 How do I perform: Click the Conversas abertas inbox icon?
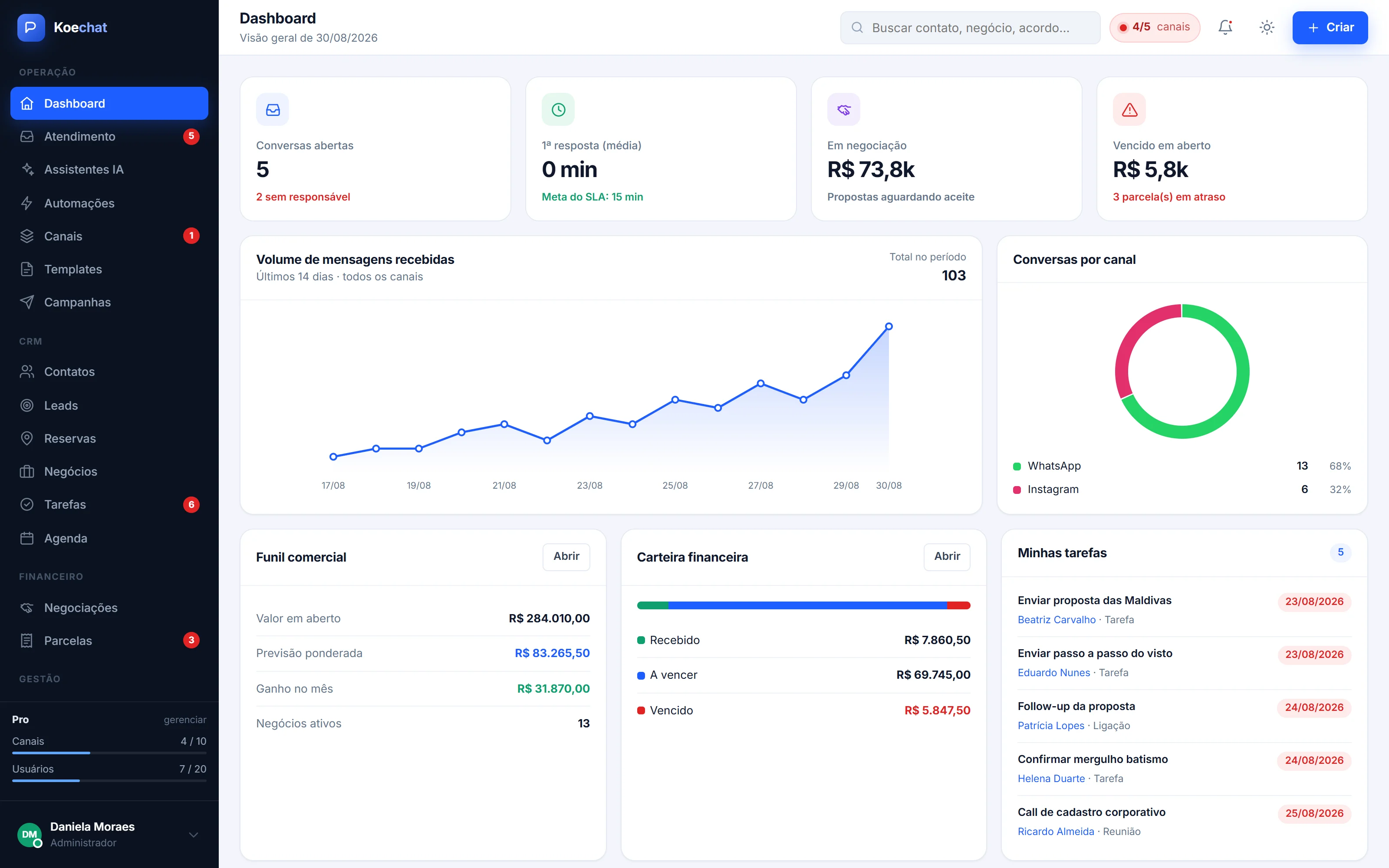coord(273,110)
